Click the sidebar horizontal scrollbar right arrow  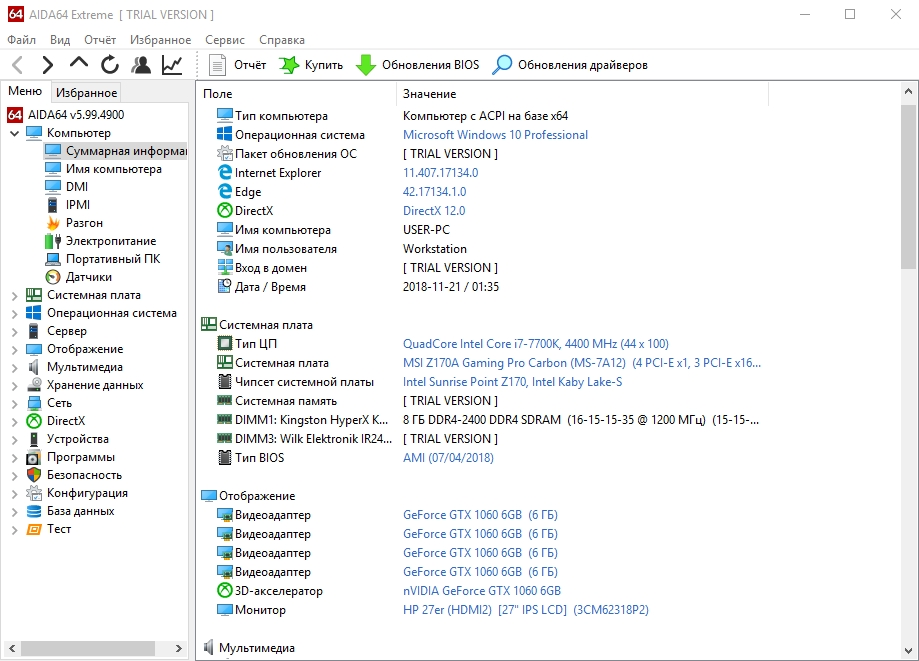point(178,648)
